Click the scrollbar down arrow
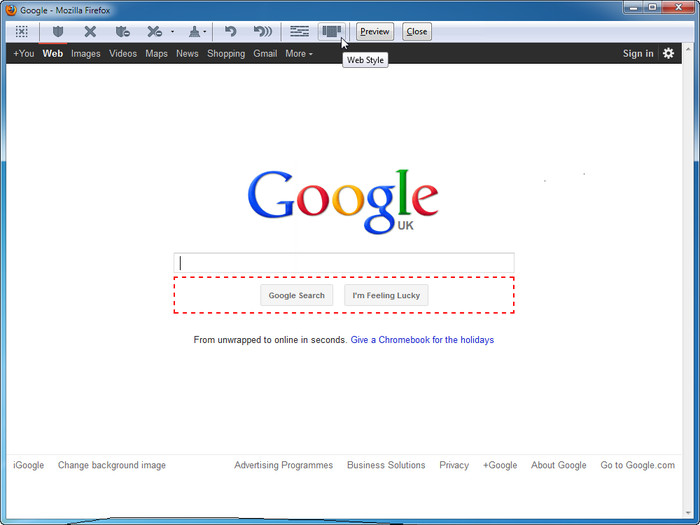 point(688,513)
